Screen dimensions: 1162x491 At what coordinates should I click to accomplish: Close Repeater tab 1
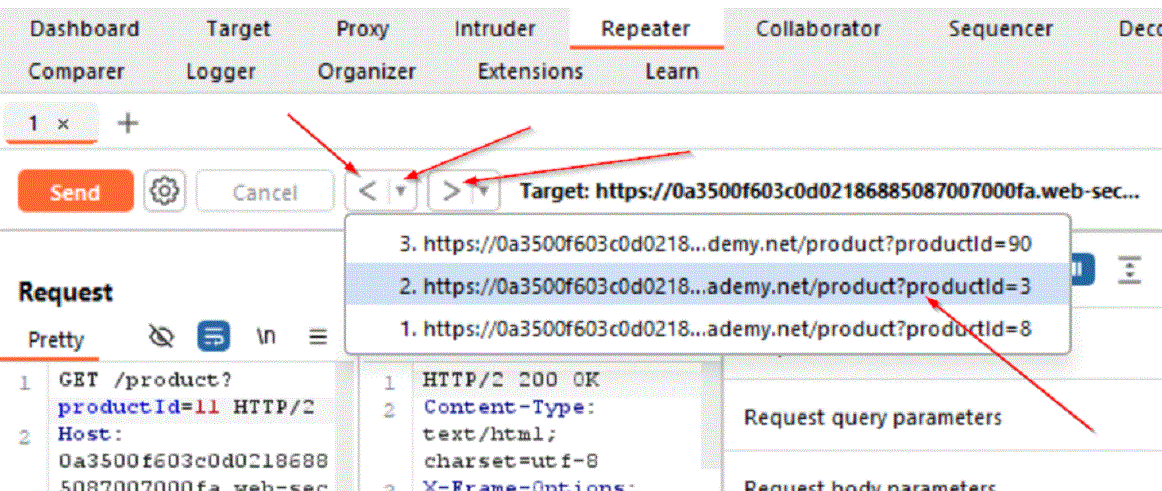(x=63, y=124)
